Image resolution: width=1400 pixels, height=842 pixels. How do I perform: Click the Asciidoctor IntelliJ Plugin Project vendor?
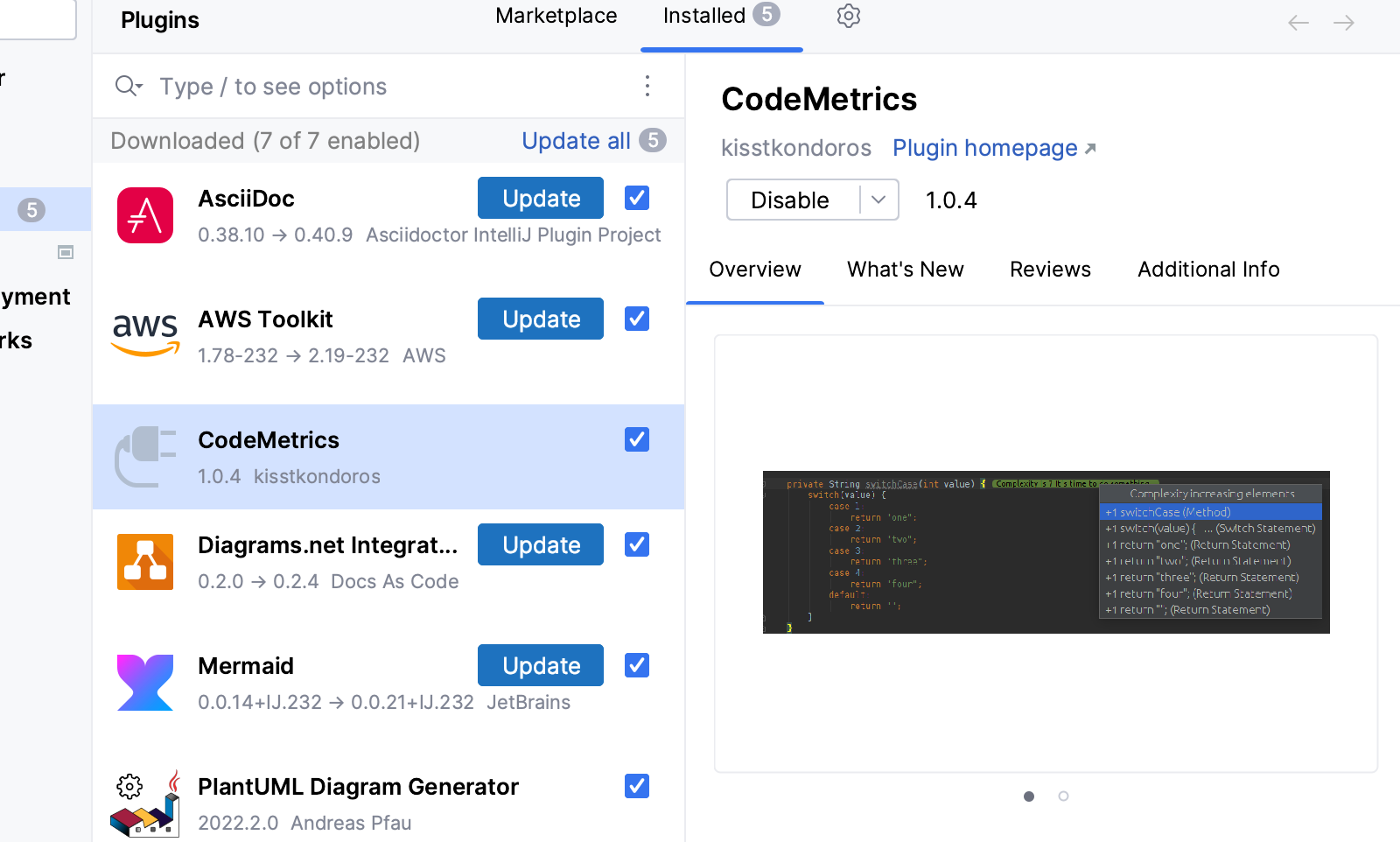coord(514,235)
